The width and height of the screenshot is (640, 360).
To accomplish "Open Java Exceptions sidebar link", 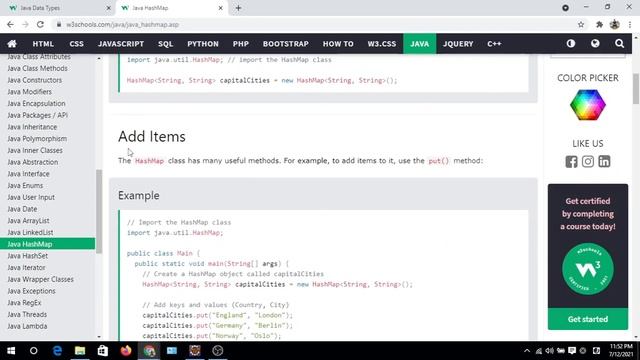I will click(31, 291).
